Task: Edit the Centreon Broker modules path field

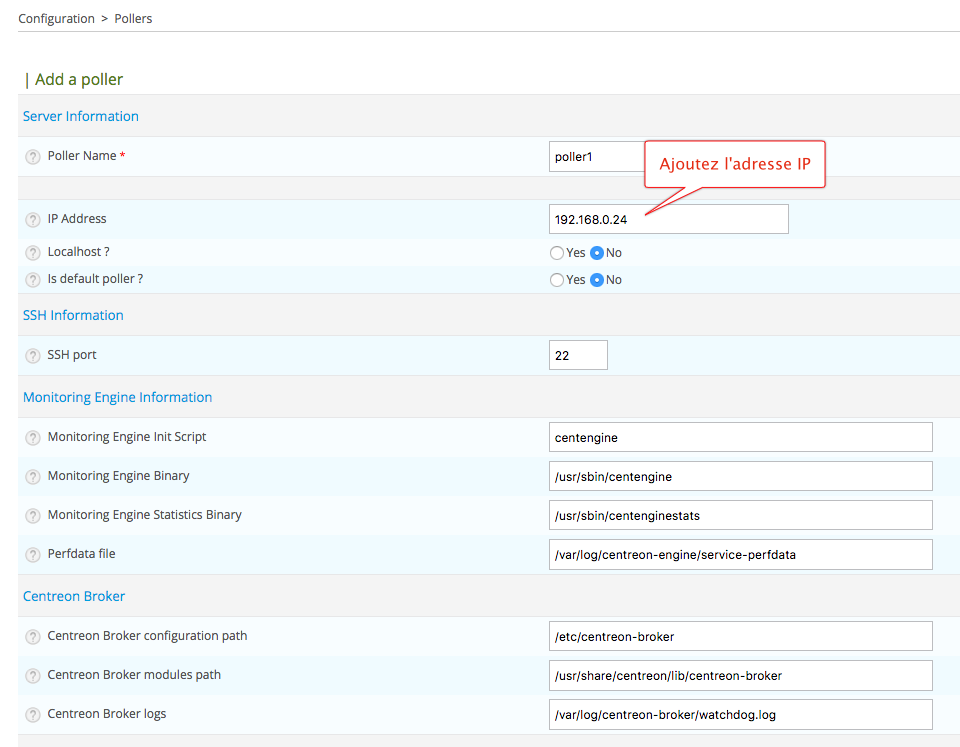Action: 740,675
